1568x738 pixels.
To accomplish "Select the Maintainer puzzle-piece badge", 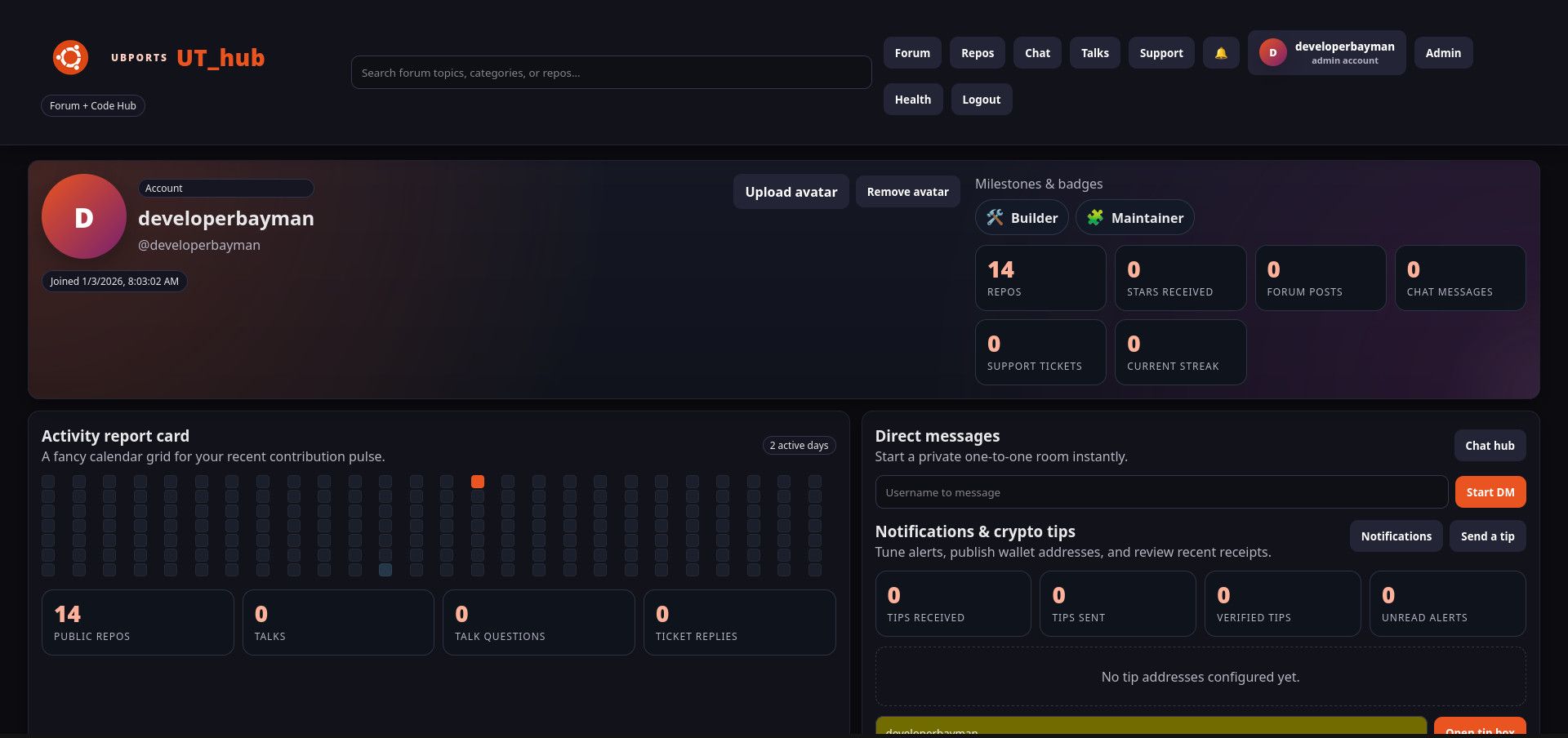I will pos(1134,218).
